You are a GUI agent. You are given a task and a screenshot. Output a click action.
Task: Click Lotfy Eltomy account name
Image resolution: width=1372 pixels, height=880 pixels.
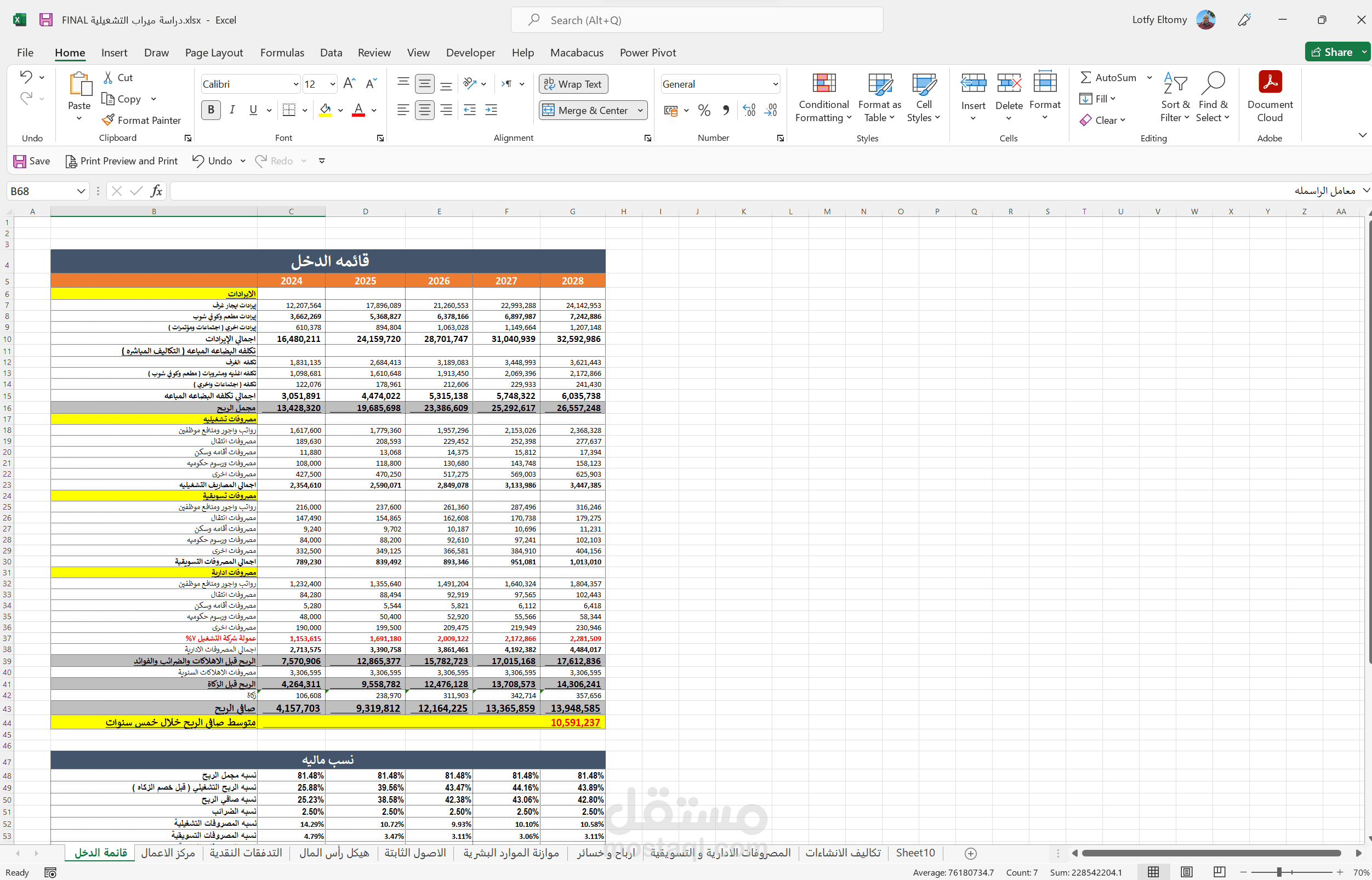click(x=1159, y=20)
